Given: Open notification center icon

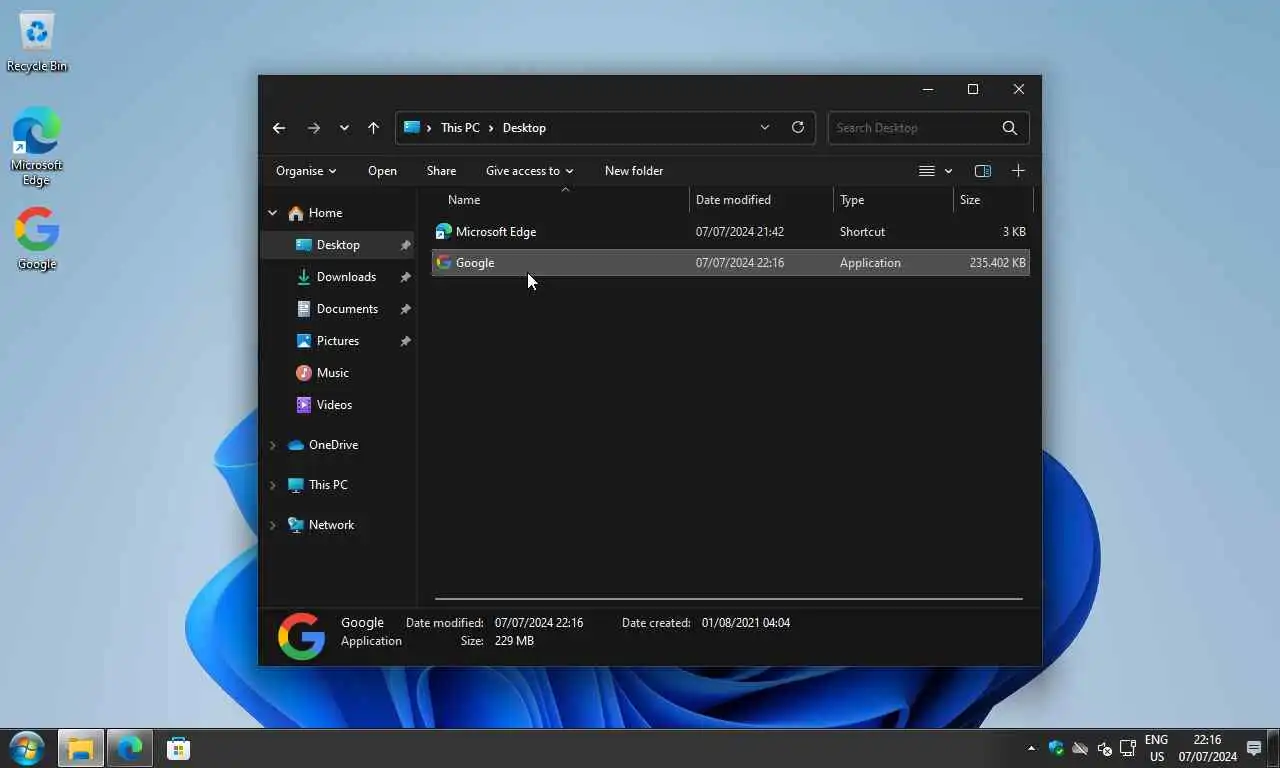Looking at the screenshot, I should click(1254, 748).
